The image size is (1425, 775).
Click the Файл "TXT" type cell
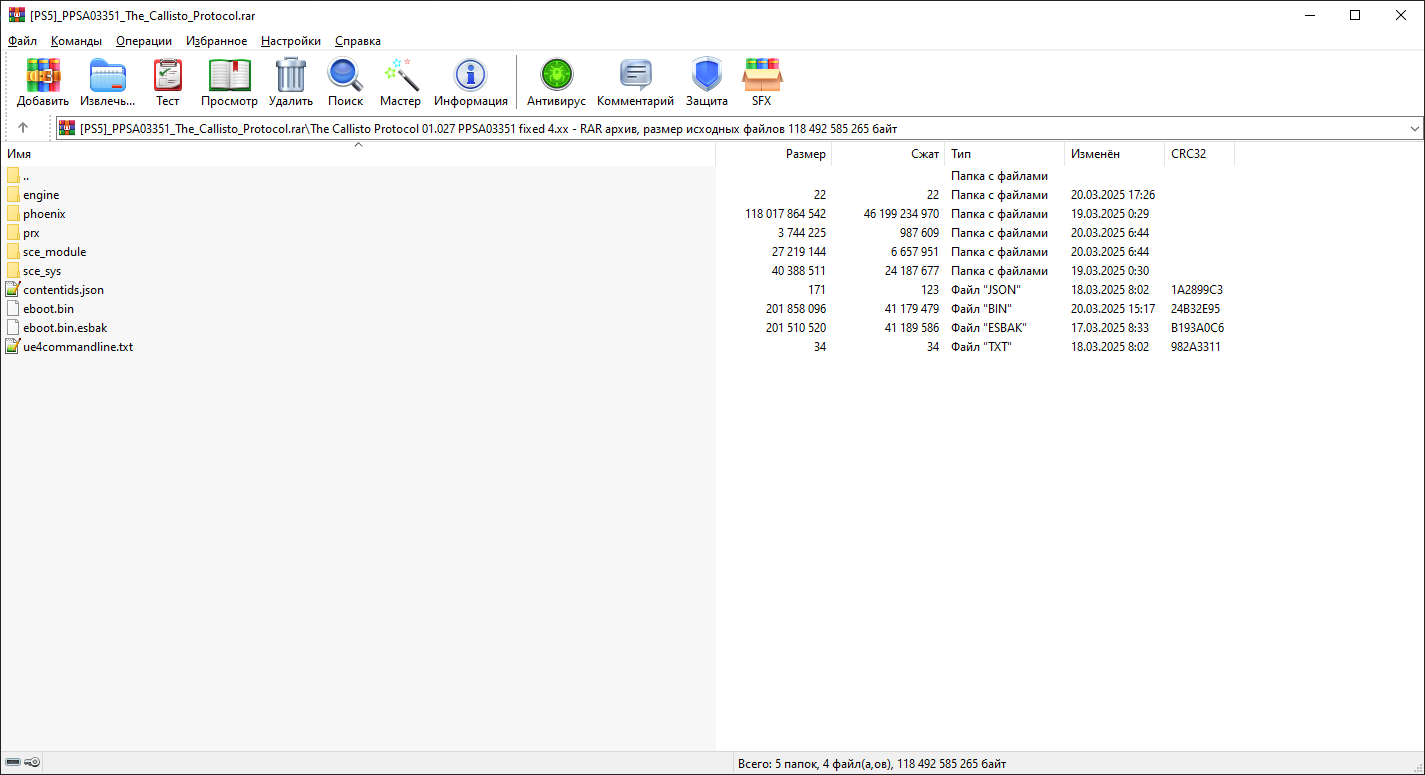[x=981, y=347]
